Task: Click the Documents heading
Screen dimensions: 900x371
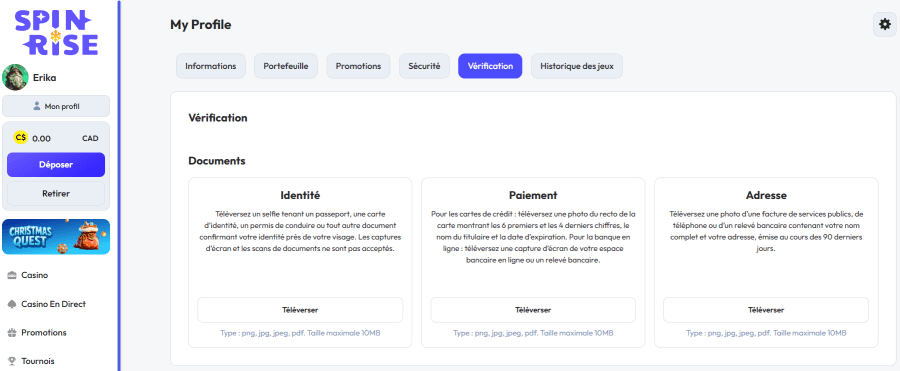Action: pyautogui.click(x=217, y=161)
